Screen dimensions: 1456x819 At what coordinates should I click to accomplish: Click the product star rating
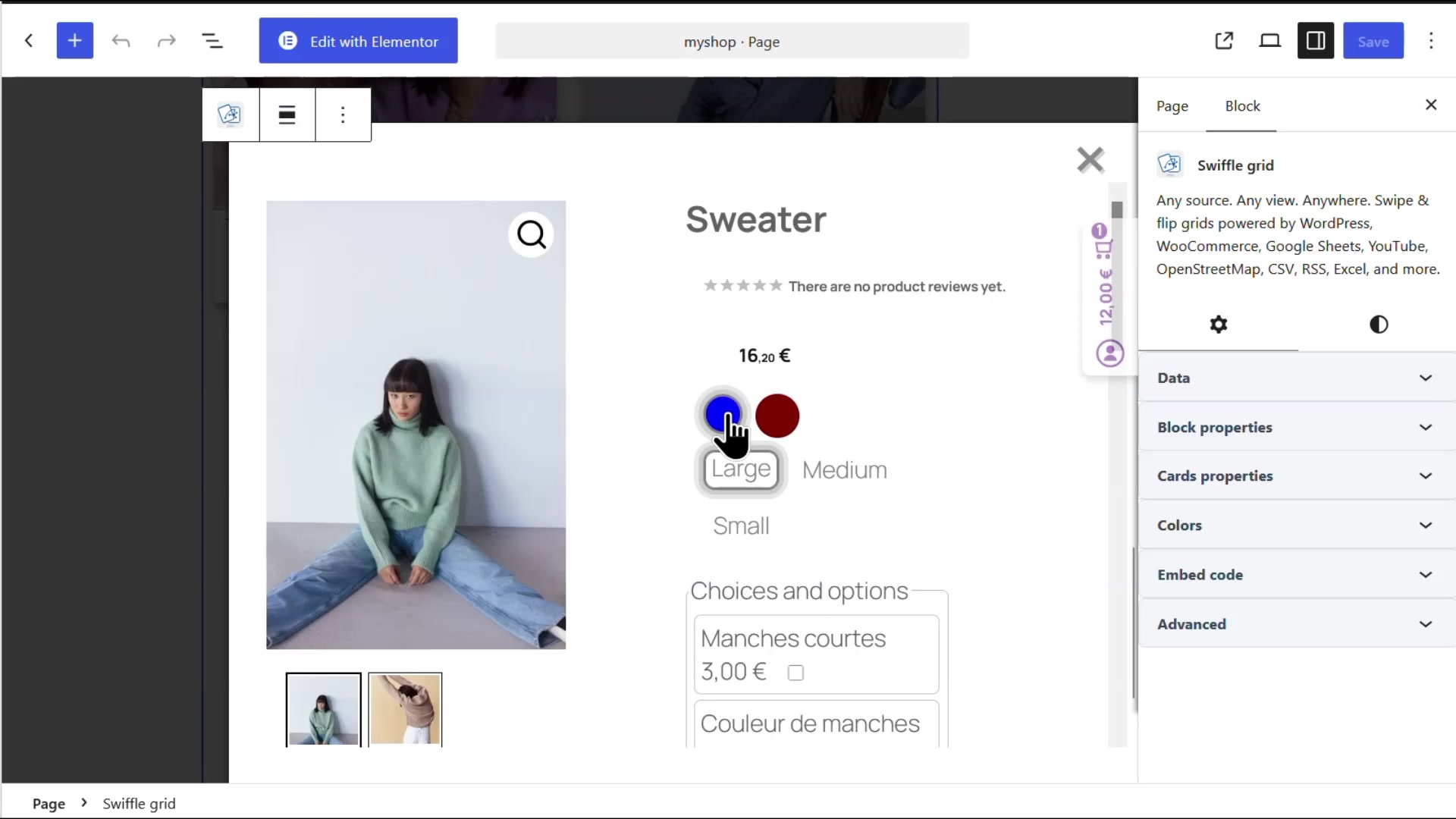point(742,286)
